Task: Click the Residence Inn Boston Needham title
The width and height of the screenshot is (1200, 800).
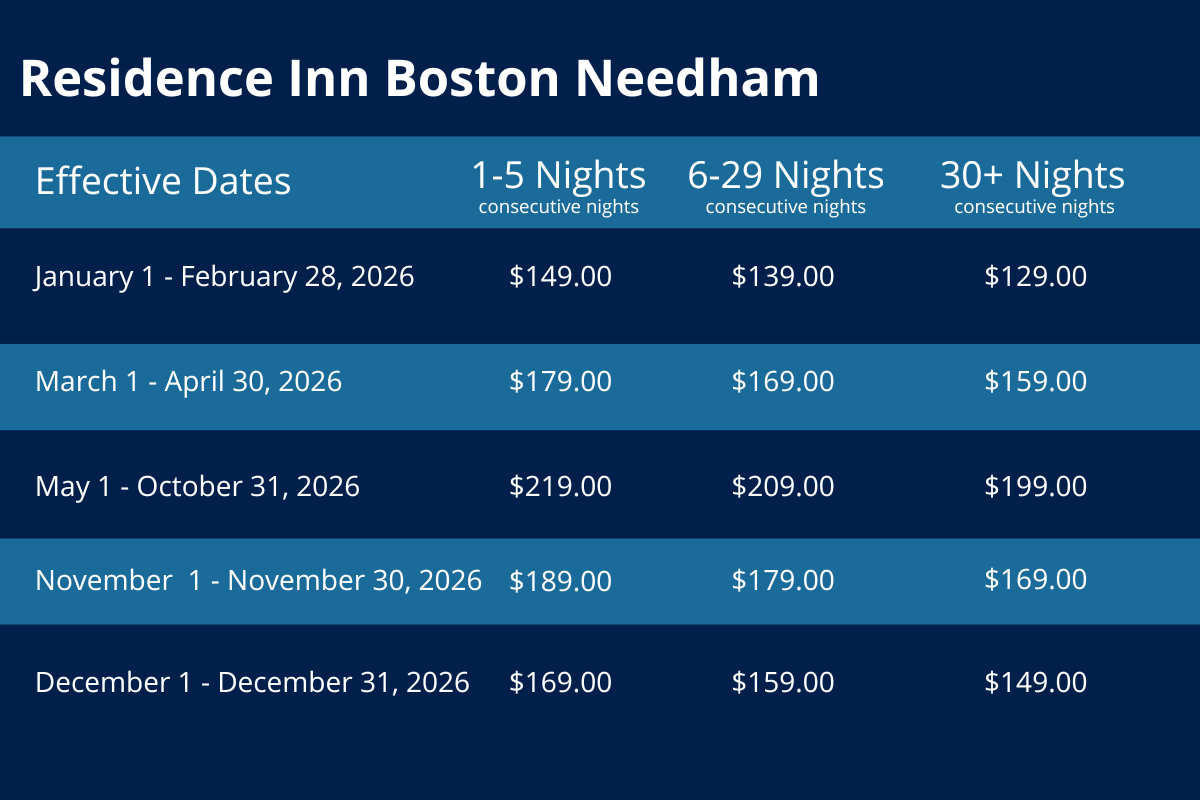Action: click(419, 78)
